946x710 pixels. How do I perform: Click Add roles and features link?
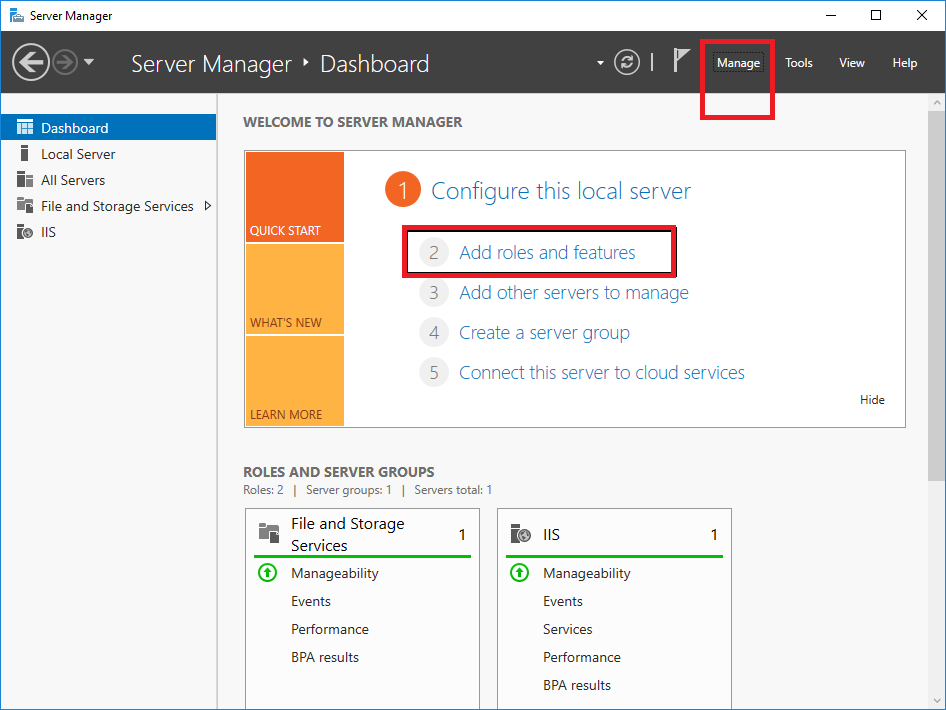tap(547, 252)
